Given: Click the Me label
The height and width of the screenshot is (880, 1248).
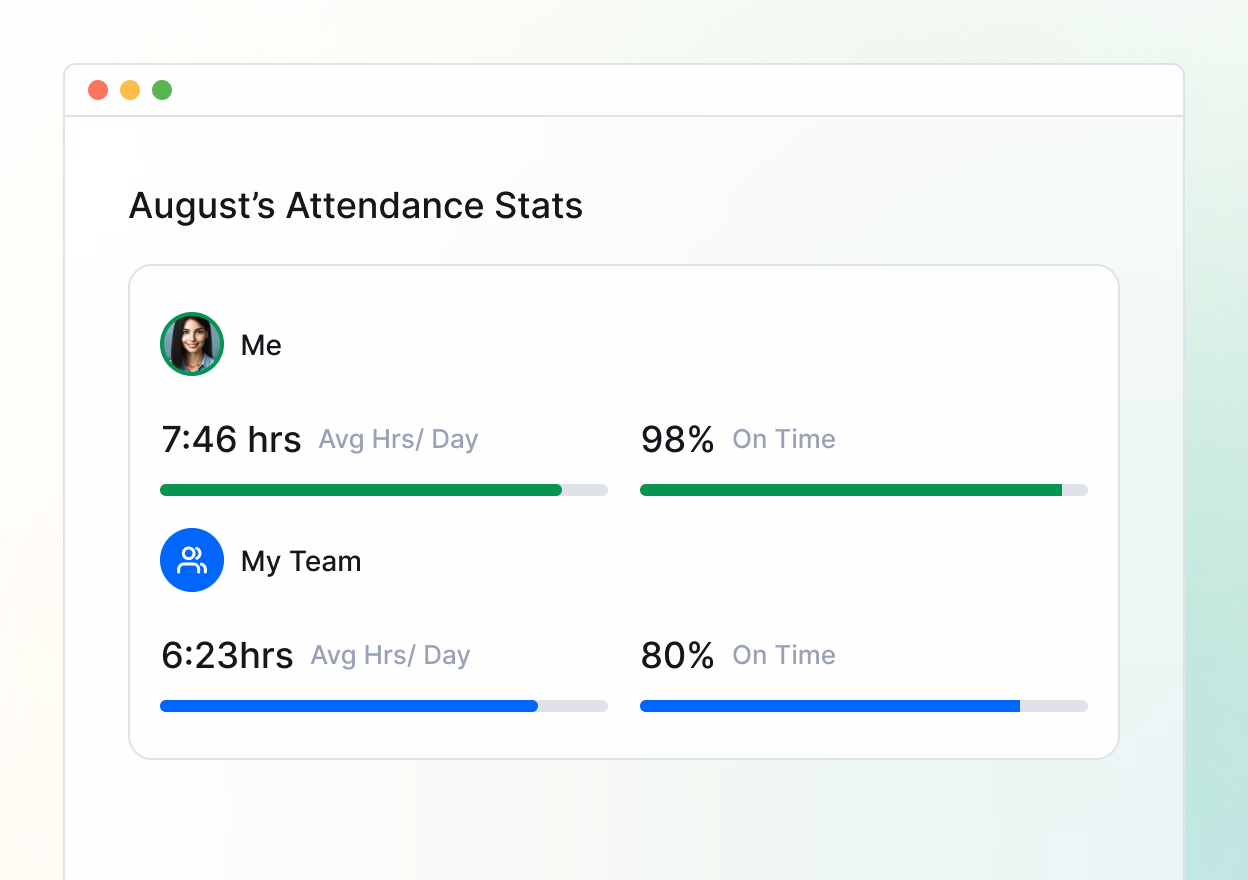Looking at the screenshot, I should tap(261, 345).
